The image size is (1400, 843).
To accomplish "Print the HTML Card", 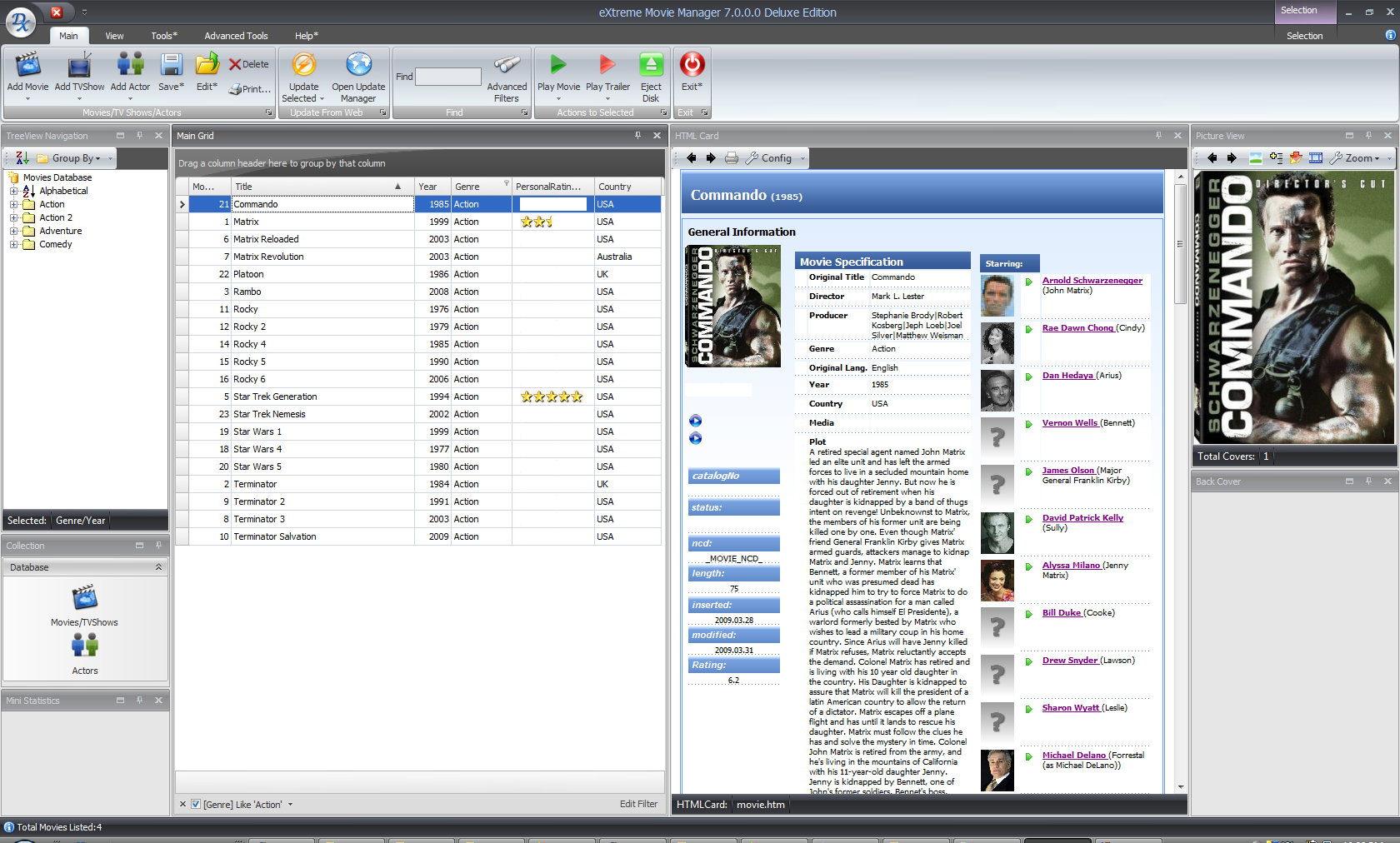I will click(731, 158).
